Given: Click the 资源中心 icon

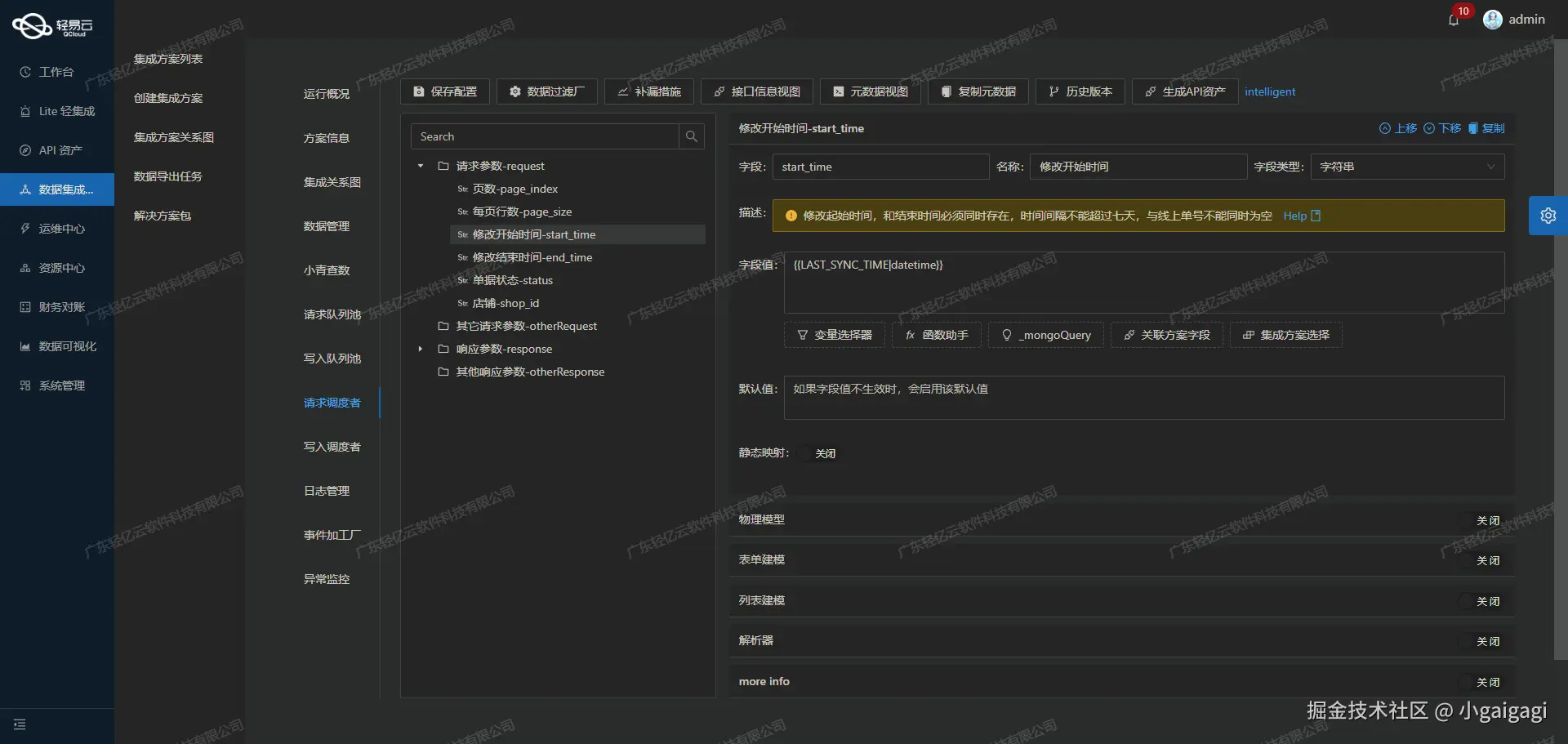Looking at the screenshot, I should (25, 268).
